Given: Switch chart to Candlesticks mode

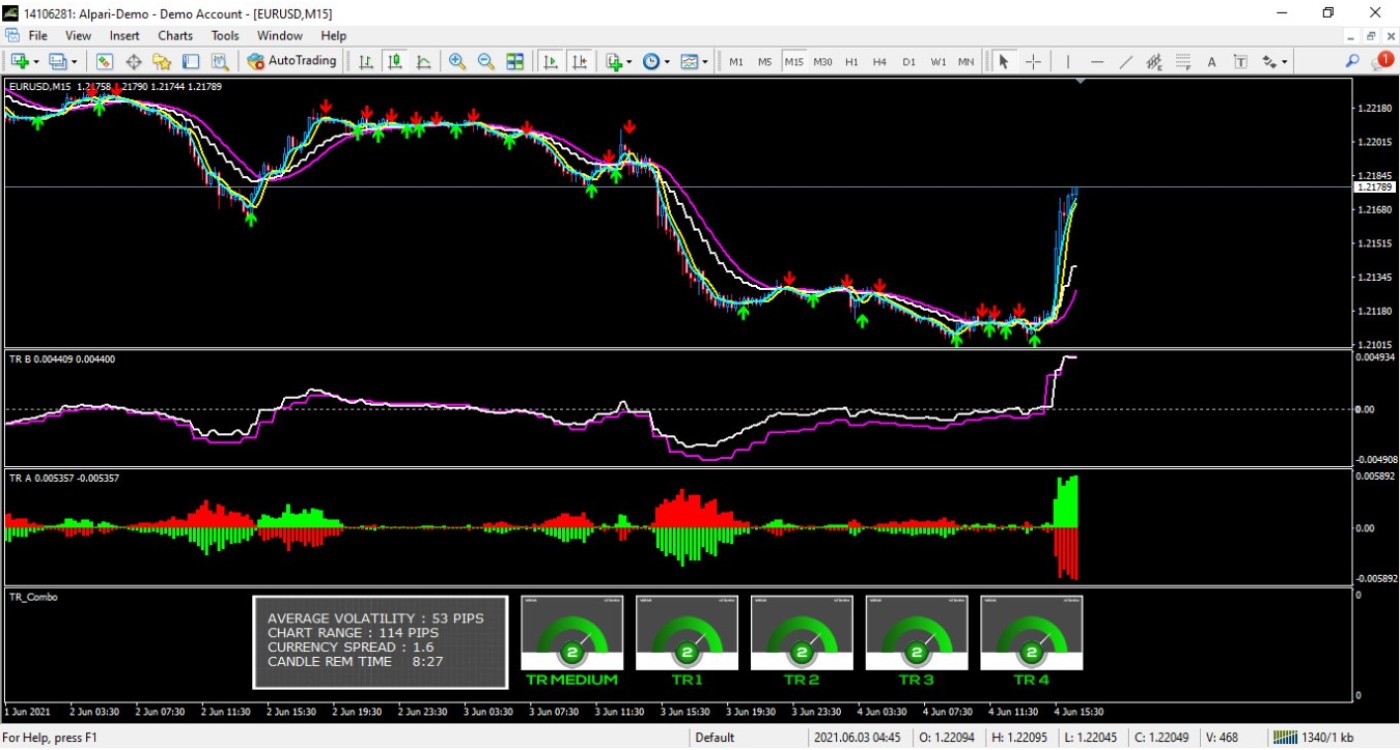Looking at the screenshot, I should click(x=395, y=62).
